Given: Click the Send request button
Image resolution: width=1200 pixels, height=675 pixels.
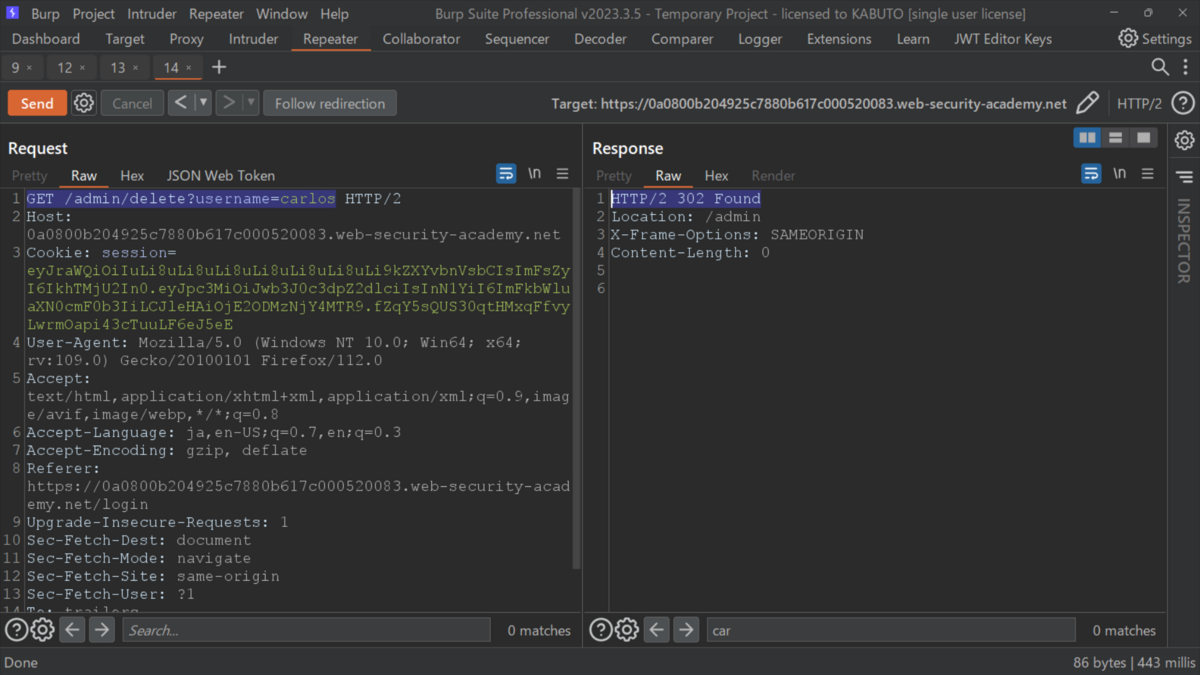Looking at the screenshot, I should 37,103.
